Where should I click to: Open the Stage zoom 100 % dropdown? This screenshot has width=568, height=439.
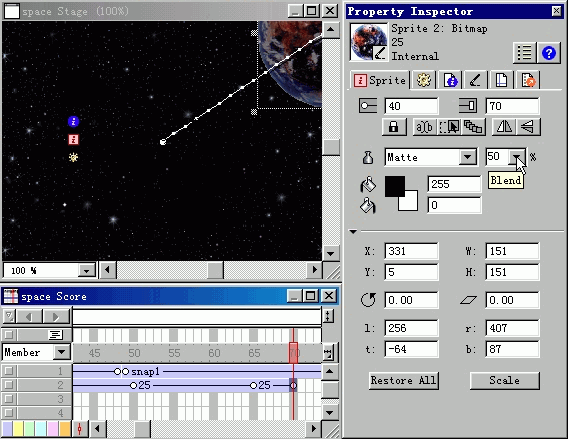(86, 271)
